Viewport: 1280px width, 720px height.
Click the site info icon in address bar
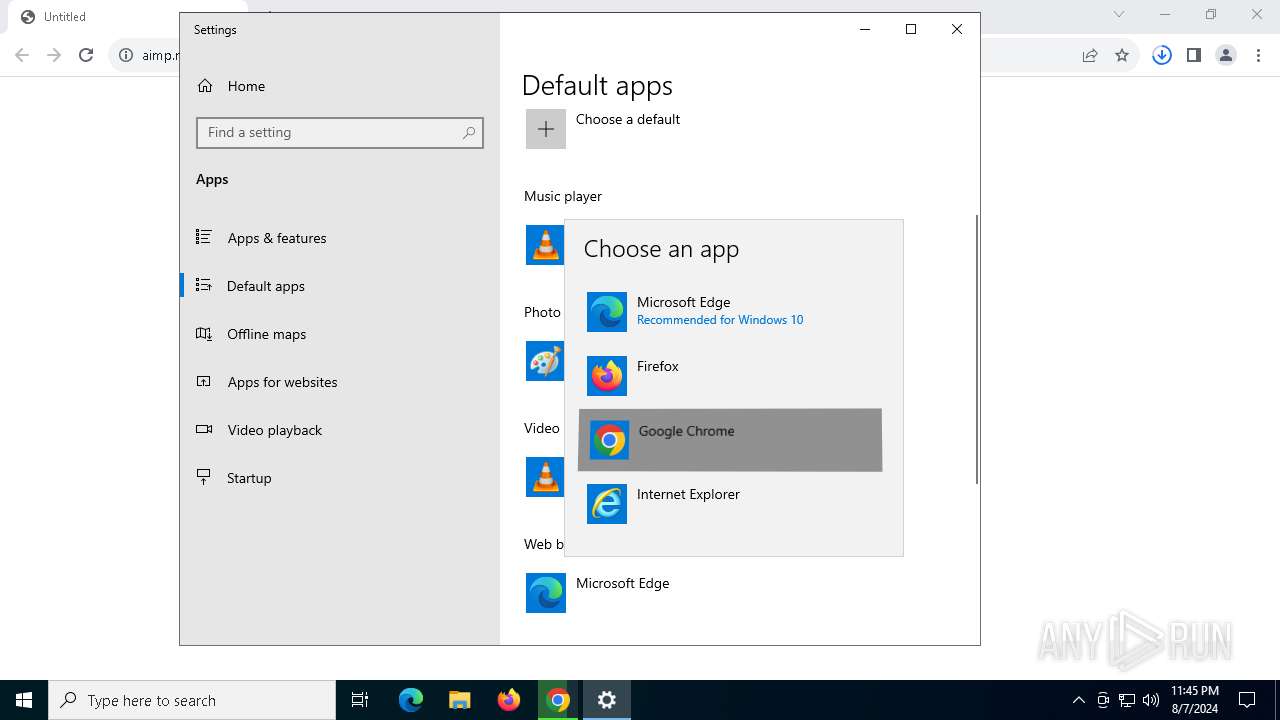point(126,56)
